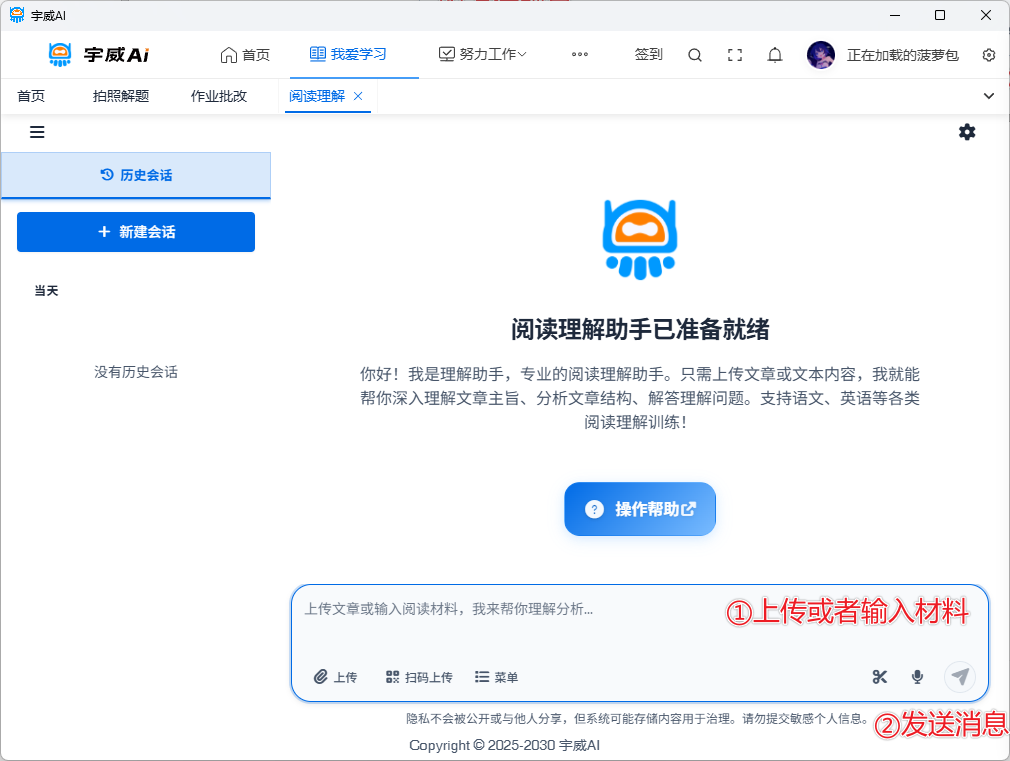Click the scissors screenshot icon
Screen dimensions: 1010x761
[880, 677]
